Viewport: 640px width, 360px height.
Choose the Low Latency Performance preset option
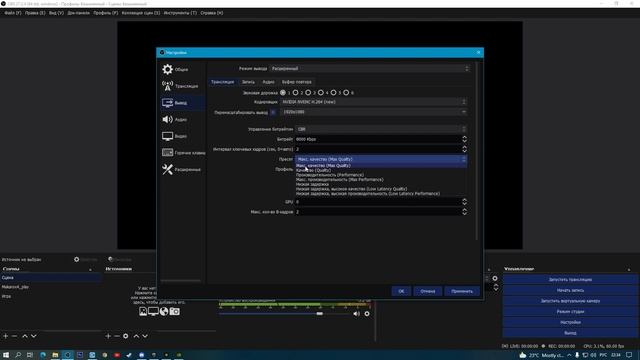tap(368, 194)
